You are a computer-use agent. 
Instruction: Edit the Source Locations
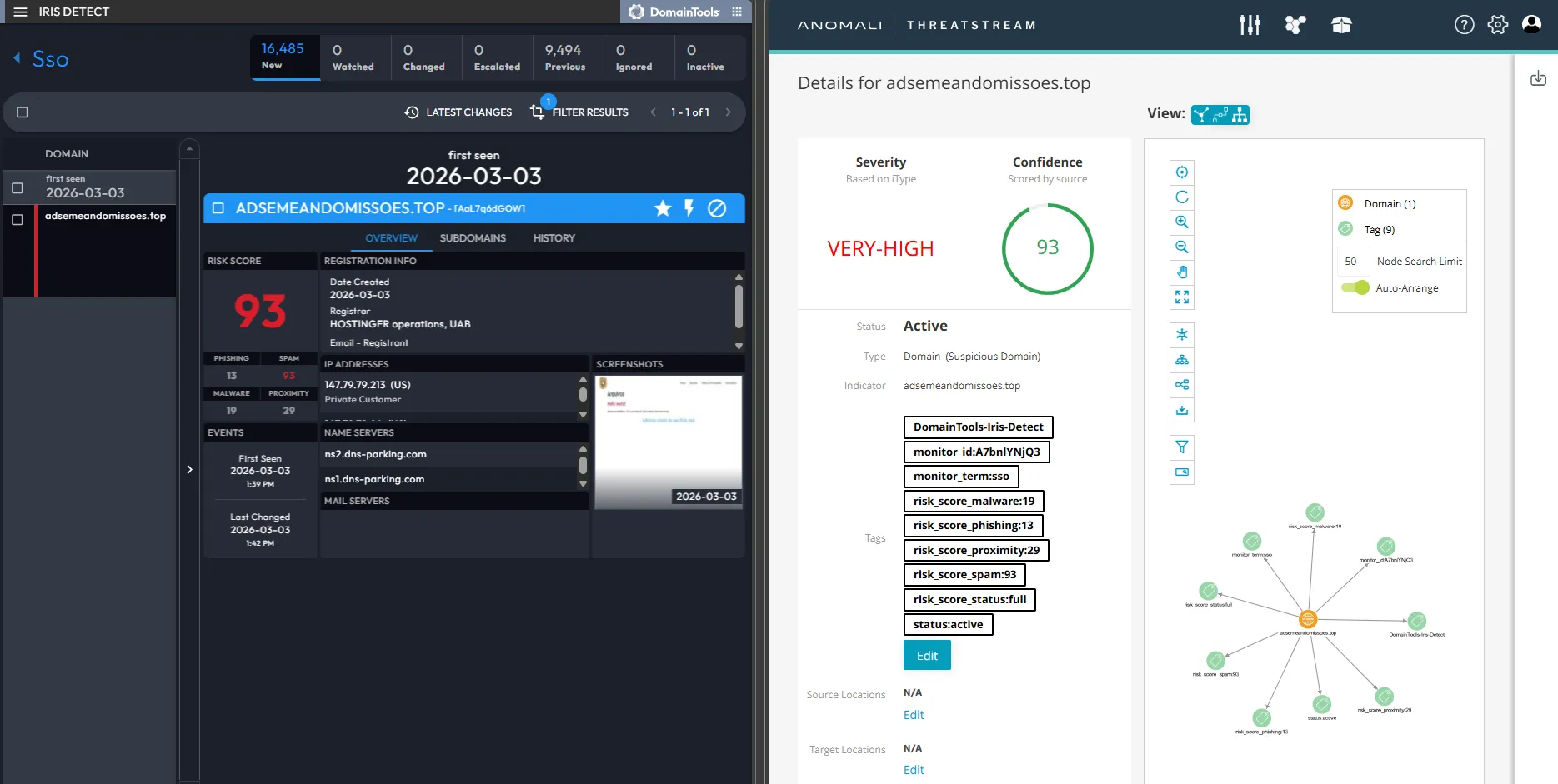point(914,715)
